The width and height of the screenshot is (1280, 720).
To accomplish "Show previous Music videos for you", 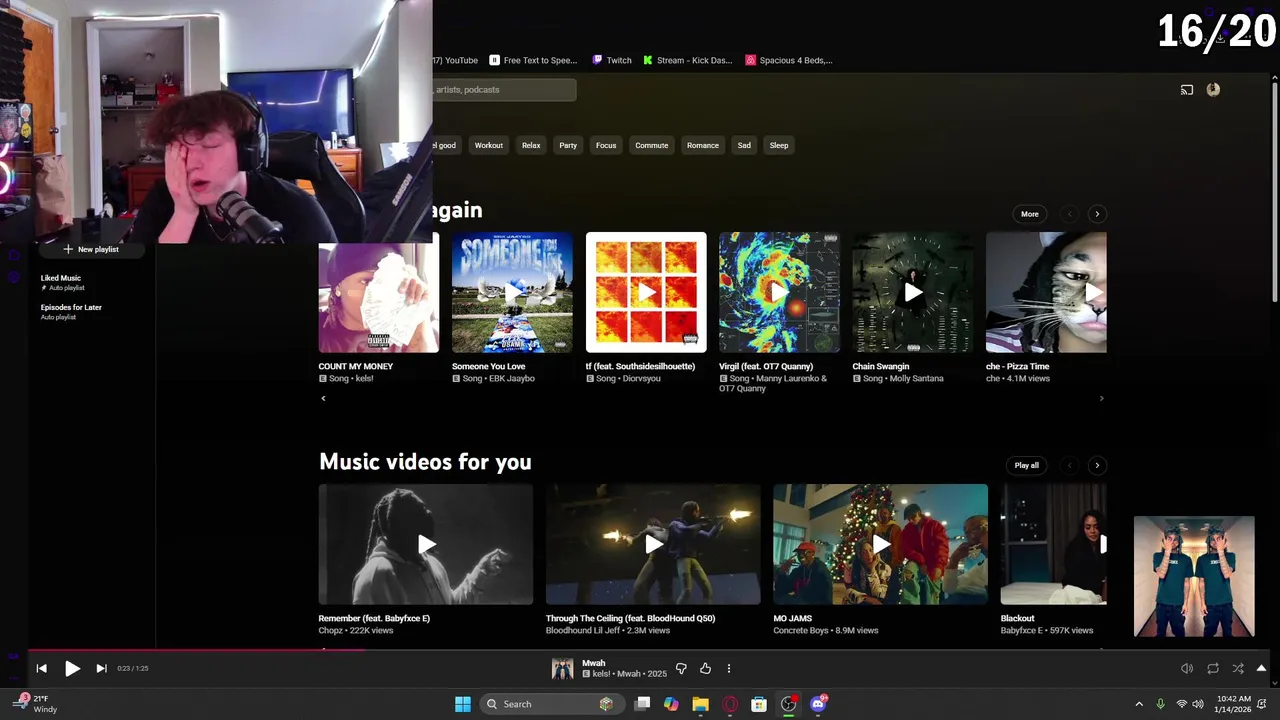I will [x=1070, y=465].
